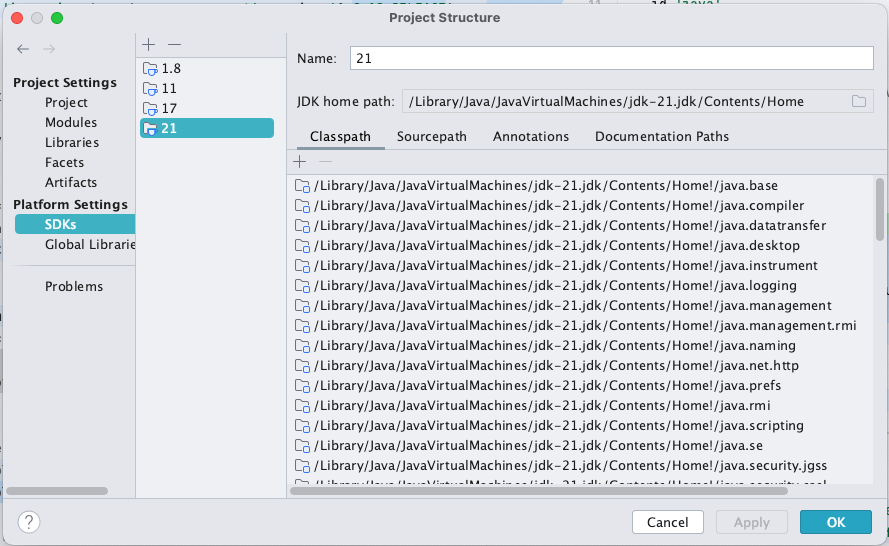889x546 pixels.
Task: Click the add SDK plus icon
Action: pyautogui.click(x=149, y=45)
